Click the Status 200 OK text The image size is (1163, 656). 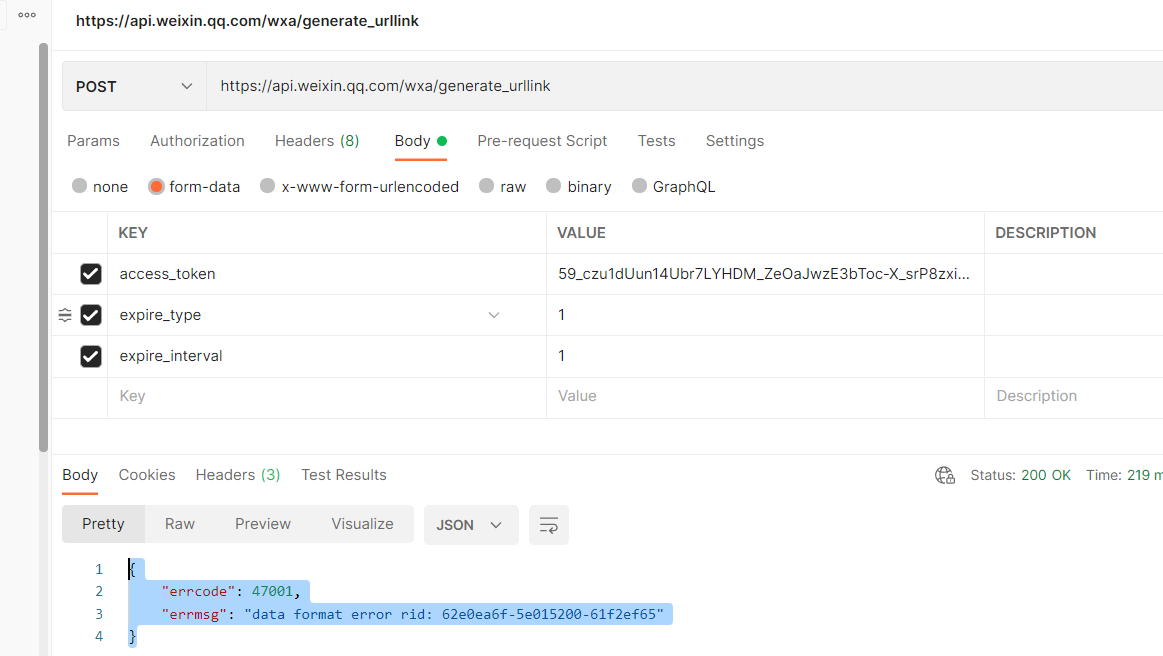[1021, 475]
